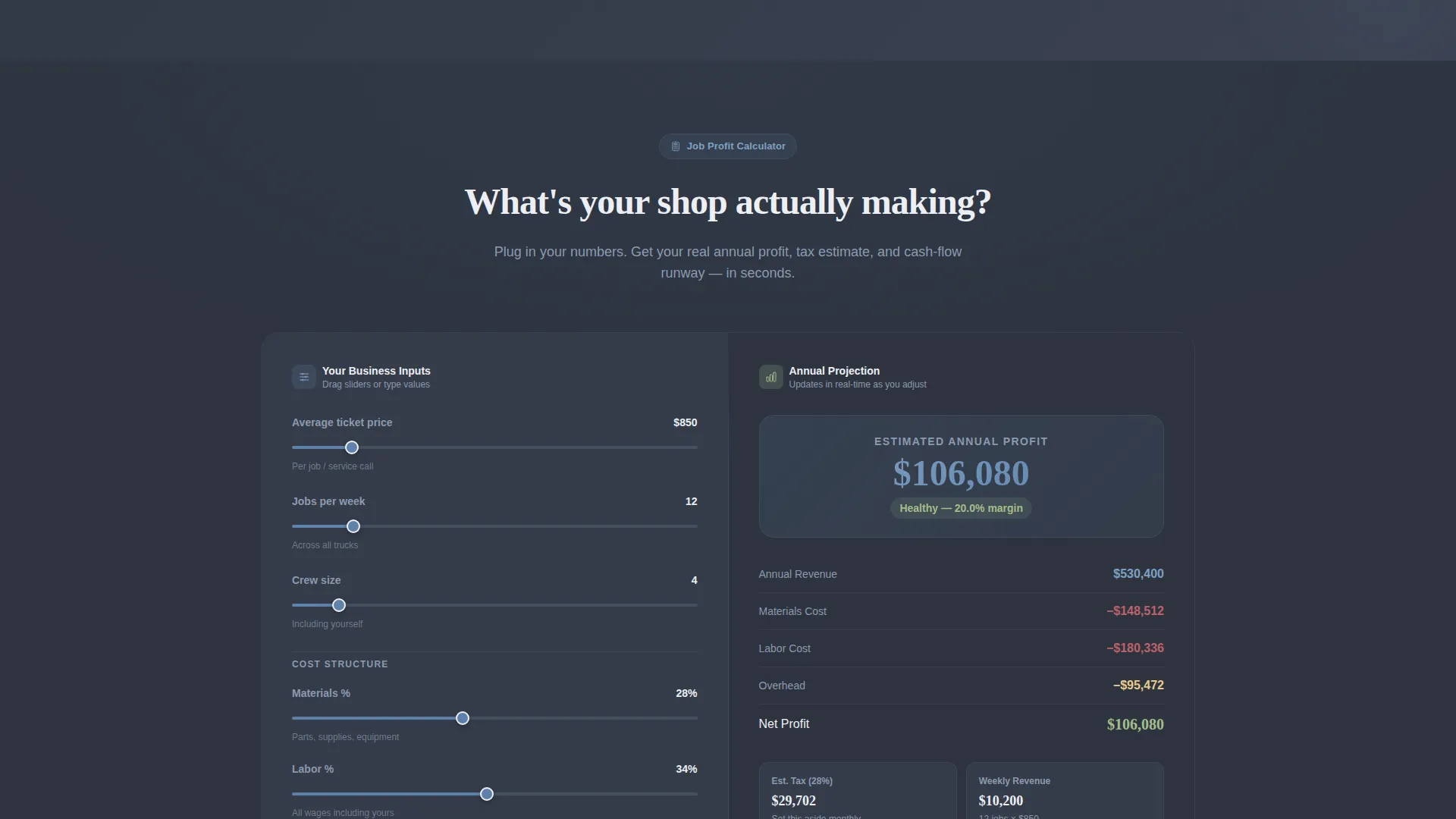
Task: Click the Healthy — 20.0% margin badge
Action: coord(961,508)
